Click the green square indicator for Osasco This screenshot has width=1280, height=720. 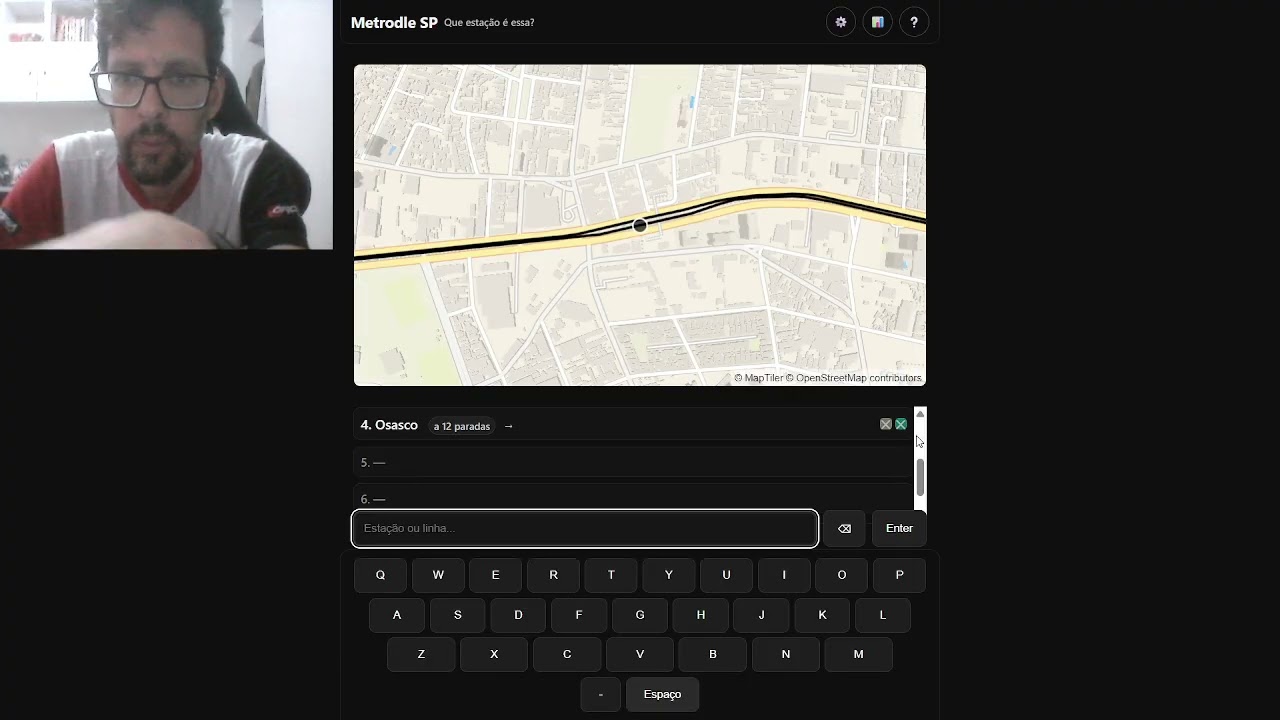click(901, 425)
